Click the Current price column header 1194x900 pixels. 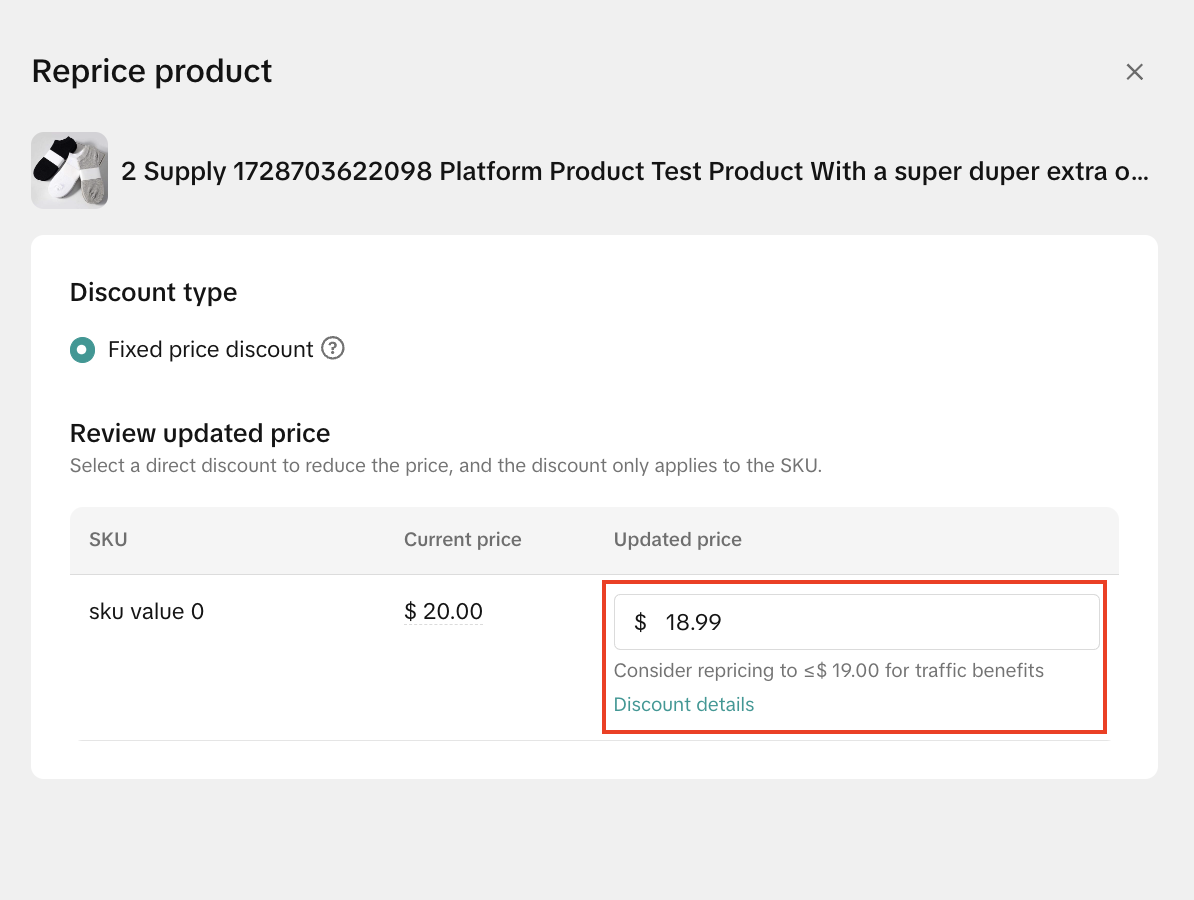(x=462, y=540)
